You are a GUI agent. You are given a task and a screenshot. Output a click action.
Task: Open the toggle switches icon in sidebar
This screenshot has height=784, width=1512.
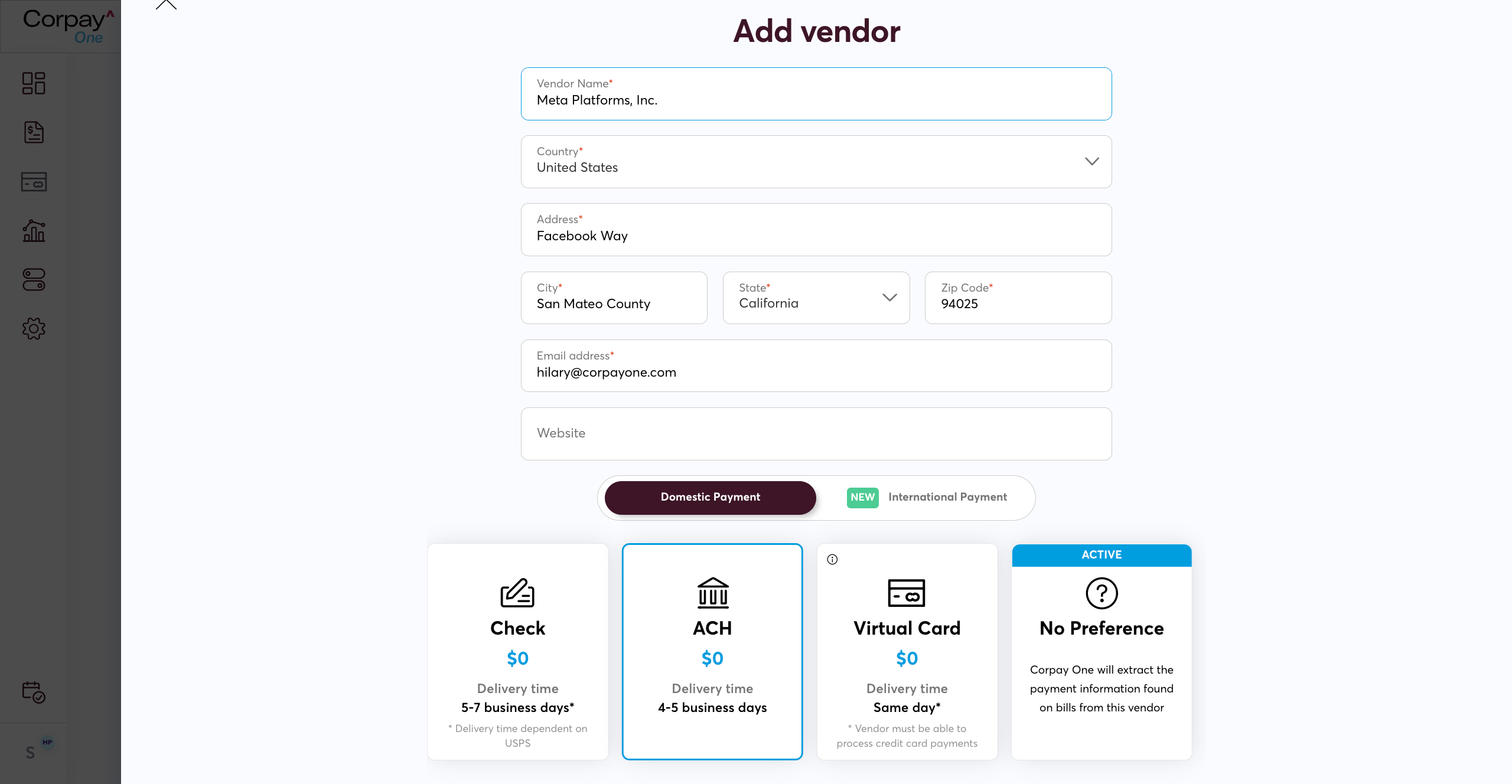click(x=34, y=280)
